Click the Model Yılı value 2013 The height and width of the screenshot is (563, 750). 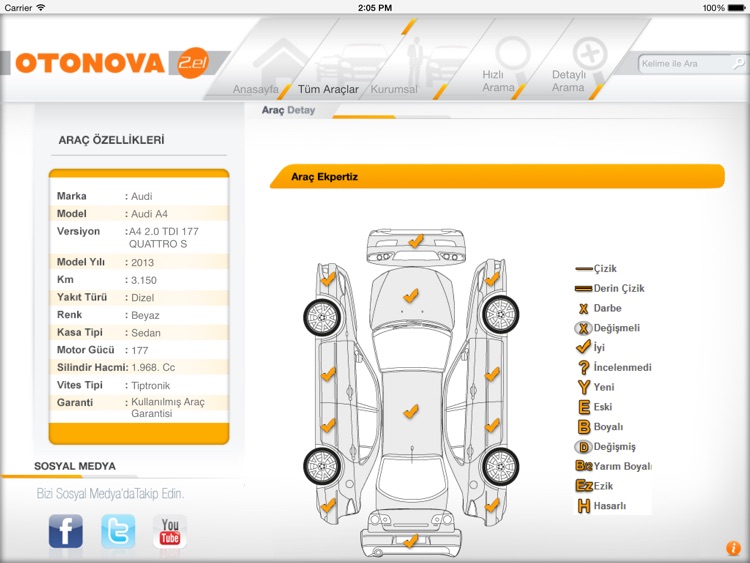point(143,263)
